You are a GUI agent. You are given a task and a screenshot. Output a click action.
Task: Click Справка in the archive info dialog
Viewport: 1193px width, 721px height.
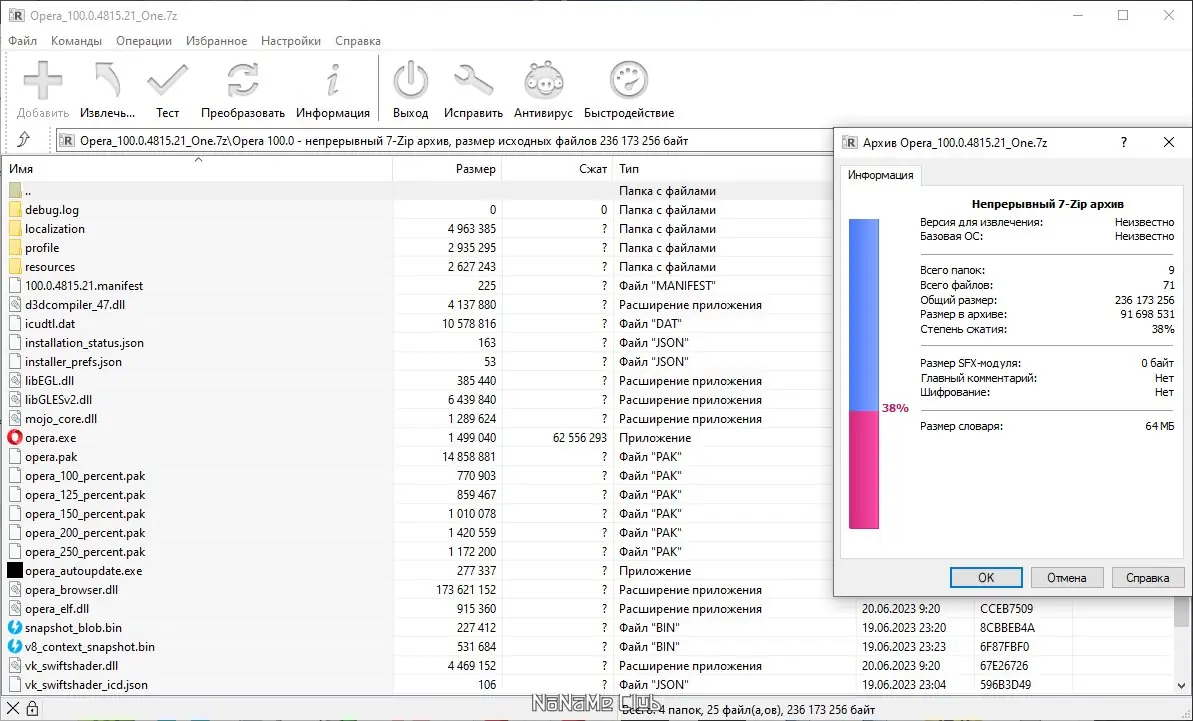pyautogui.click(x=1147, y=577)
